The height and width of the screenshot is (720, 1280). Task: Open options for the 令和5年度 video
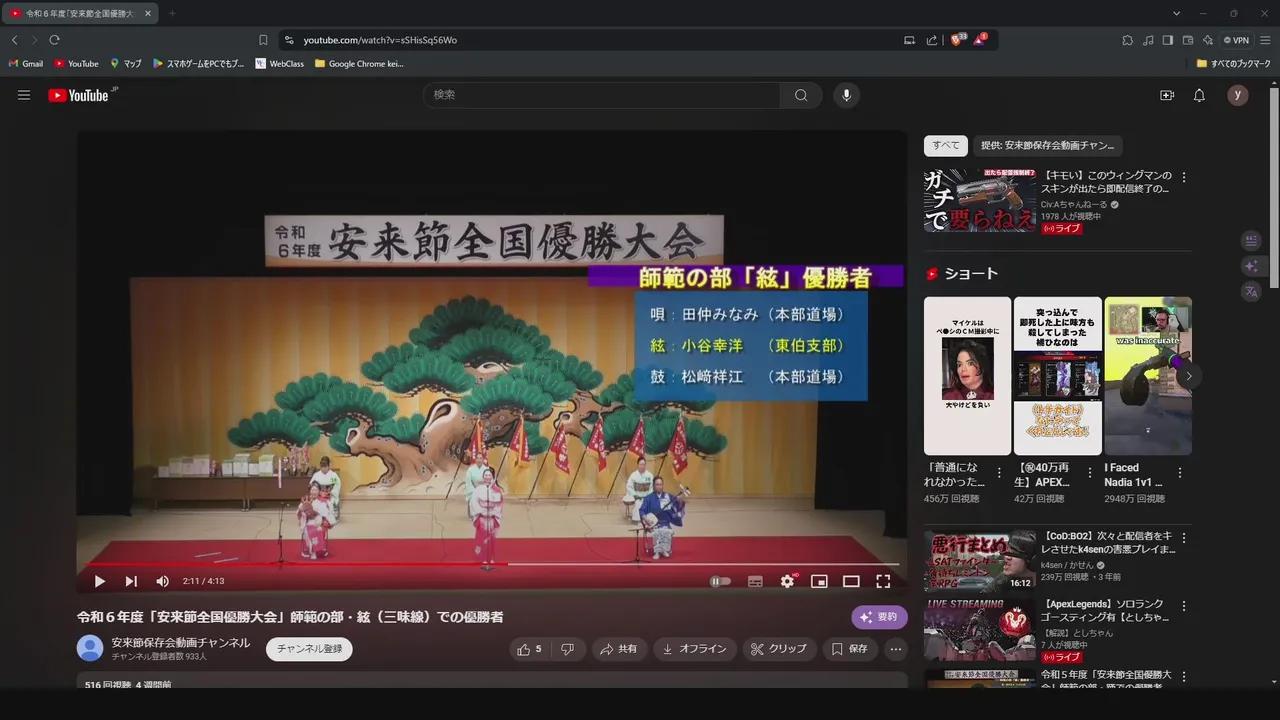pyautogui.click(x=1184, y=677)
